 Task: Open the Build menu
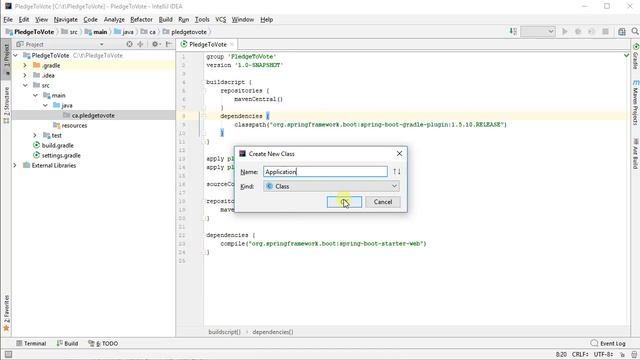pyautogui.click(x=165, y=19)
